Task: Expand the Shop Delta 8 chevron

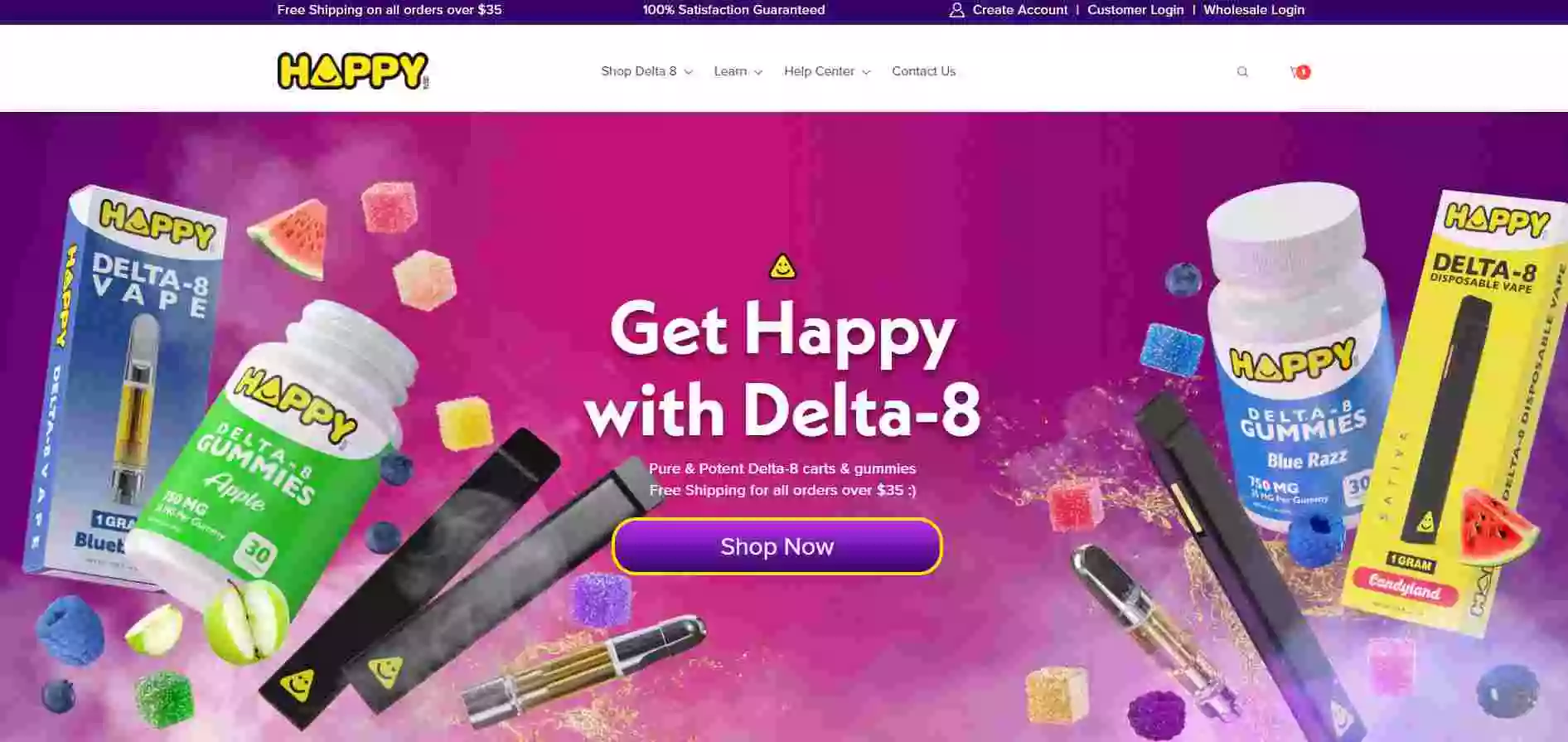Action: coord(689,72)
